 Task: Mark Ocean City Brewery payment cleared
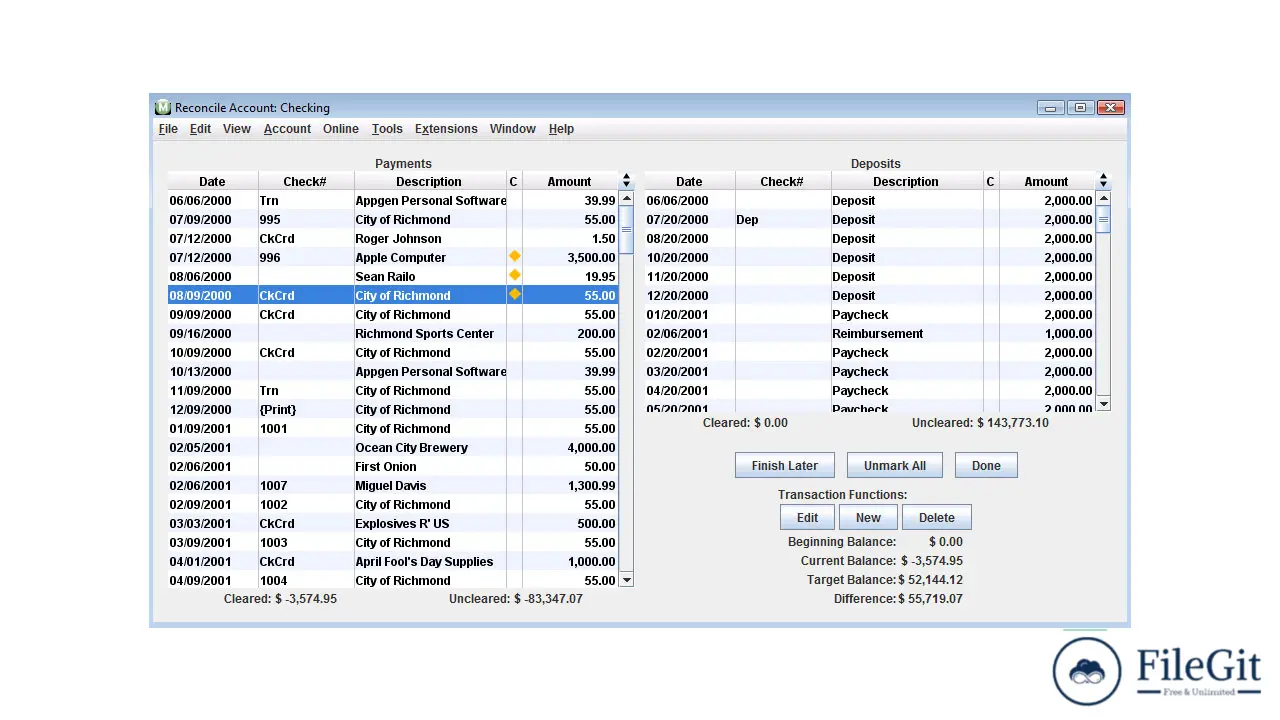[x=514, y=447]
